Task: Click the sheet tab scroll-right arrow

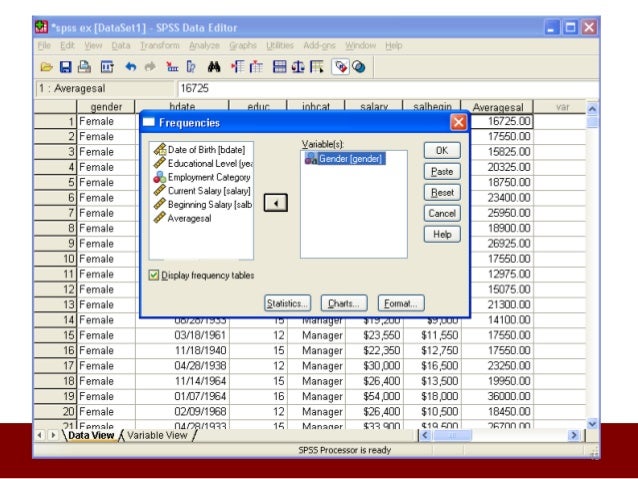Action: pos(52,435)
